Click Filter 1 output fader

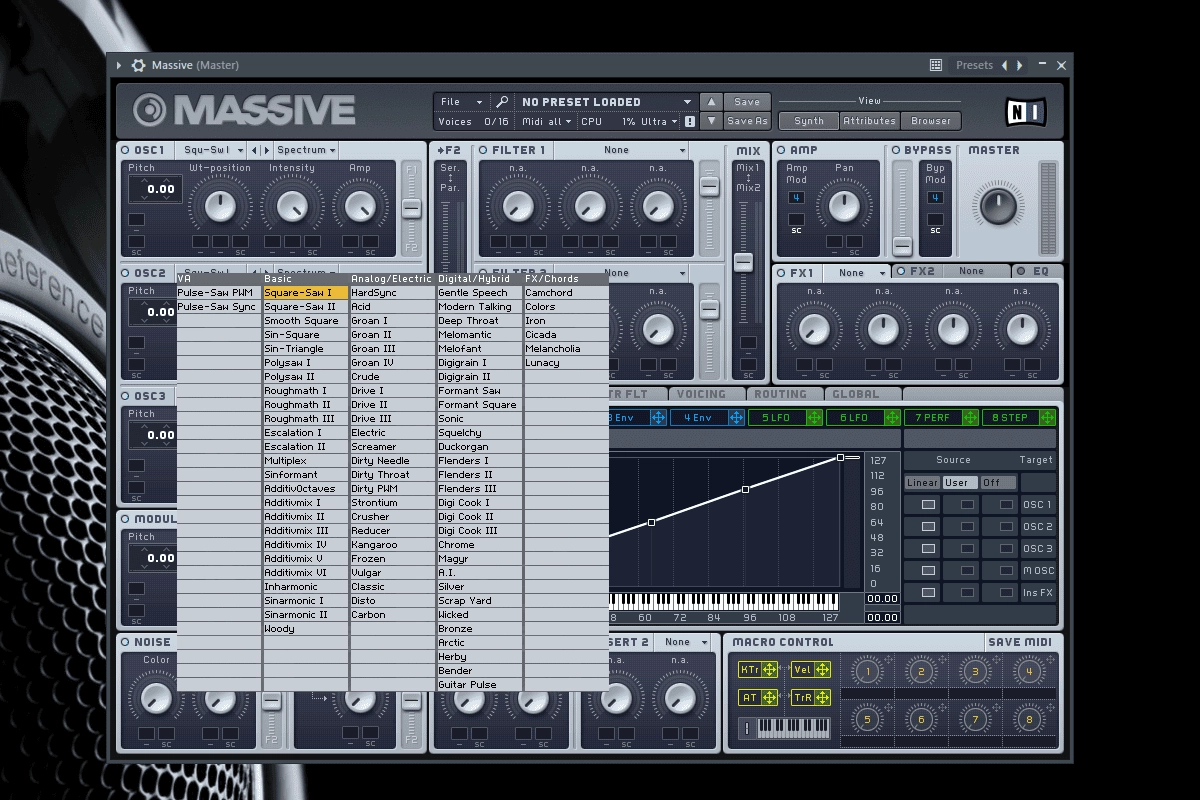709,186
